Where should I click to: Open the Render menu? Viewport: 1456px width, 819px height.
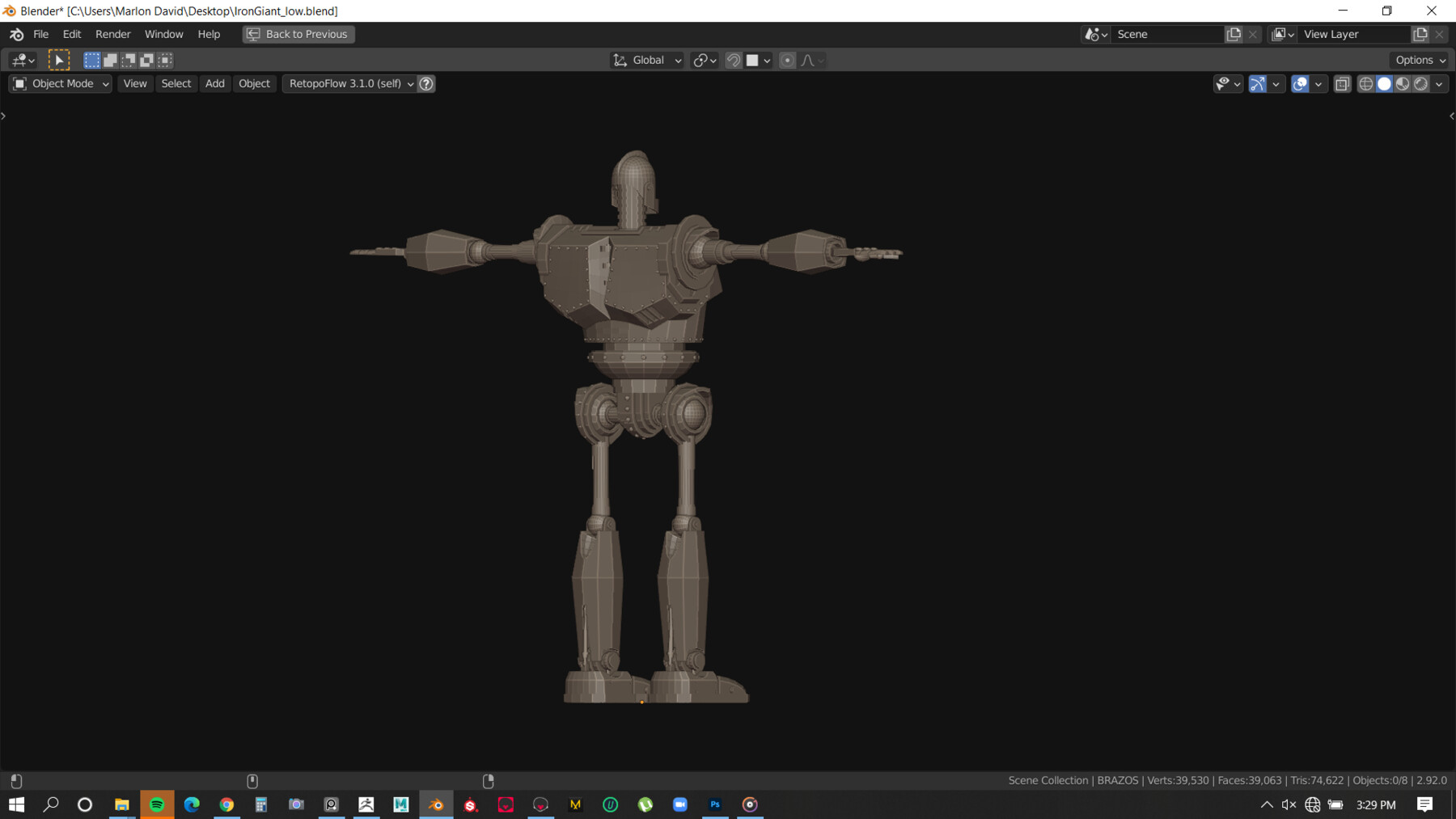coord(112,34)
